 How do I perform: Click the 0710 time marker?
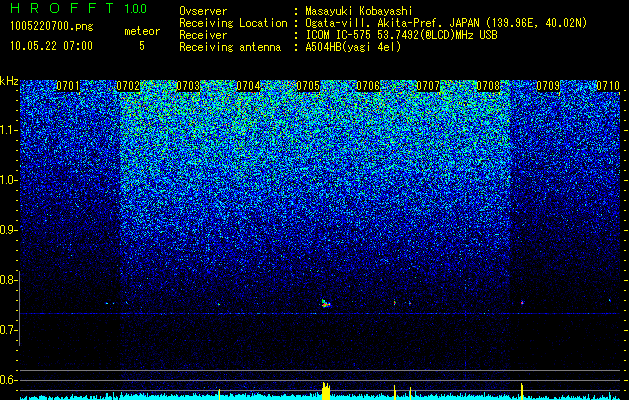(608, 86)
